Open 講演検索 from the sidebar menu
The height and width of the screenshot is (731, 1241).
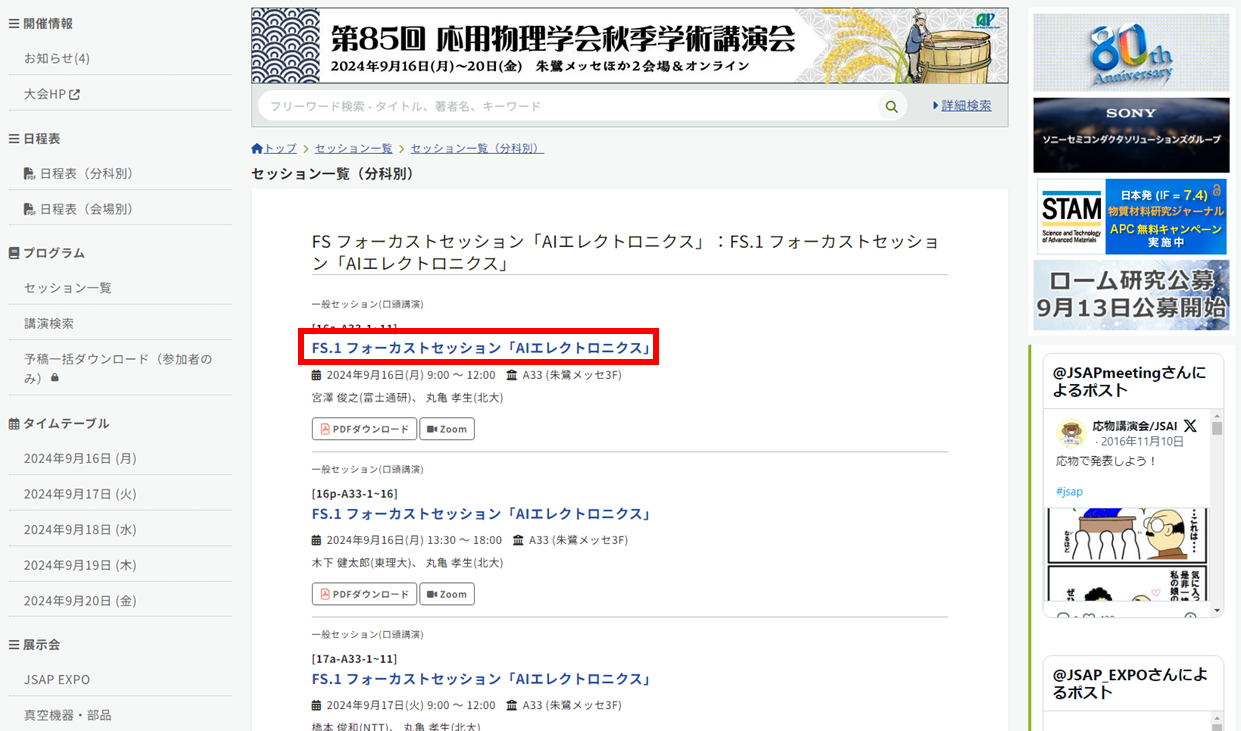click(49, 324)
